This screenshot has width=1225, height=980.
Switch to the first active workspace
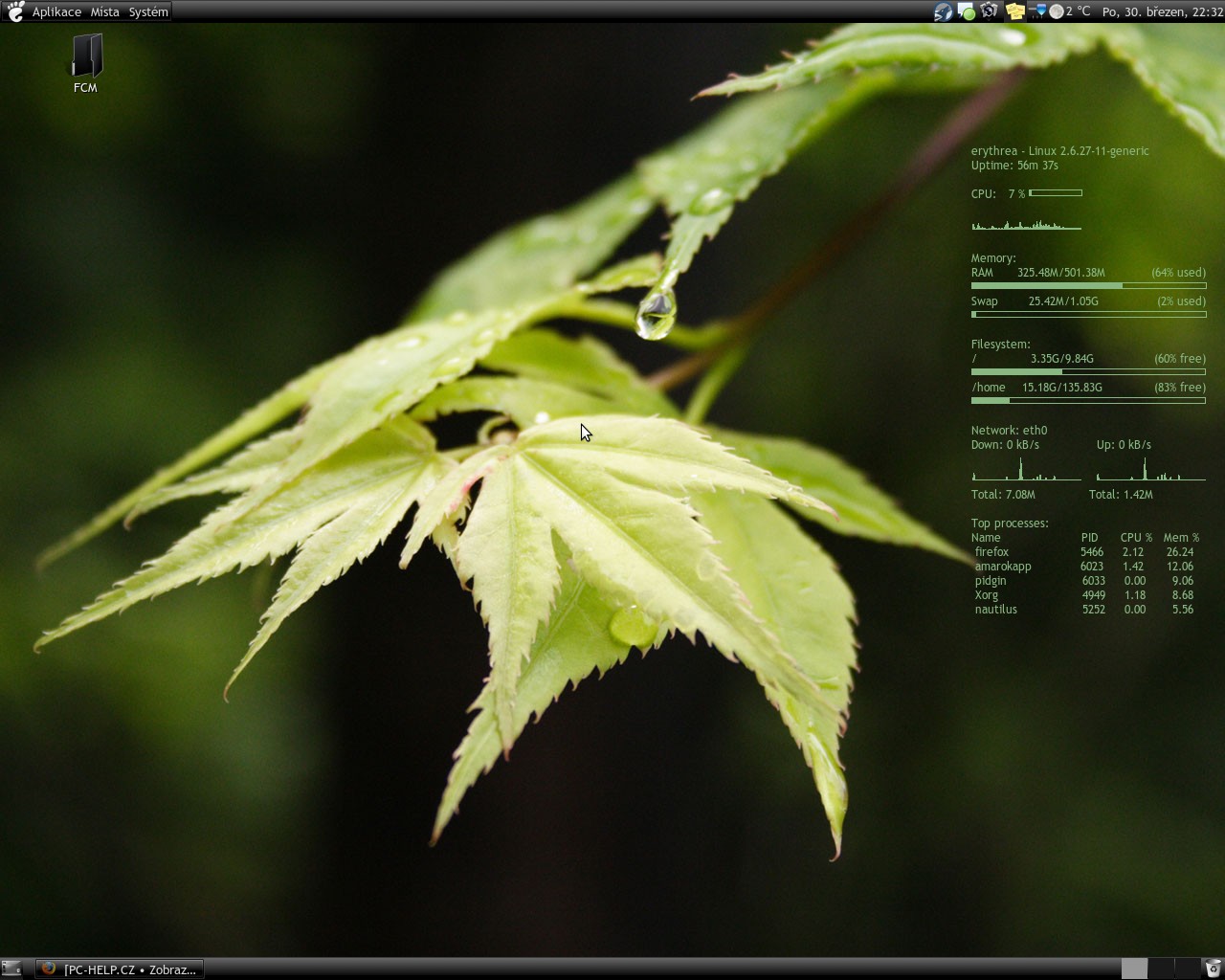point(1134,969)
